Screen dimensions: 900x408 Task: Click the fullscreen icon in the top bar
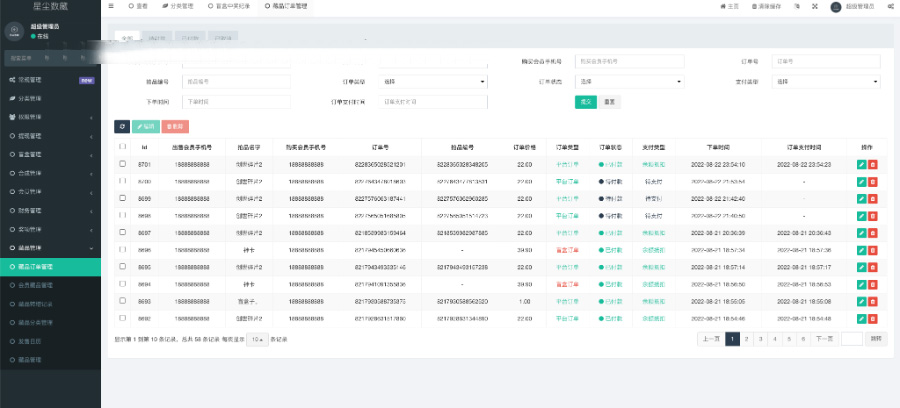click(x=813, y=6)
